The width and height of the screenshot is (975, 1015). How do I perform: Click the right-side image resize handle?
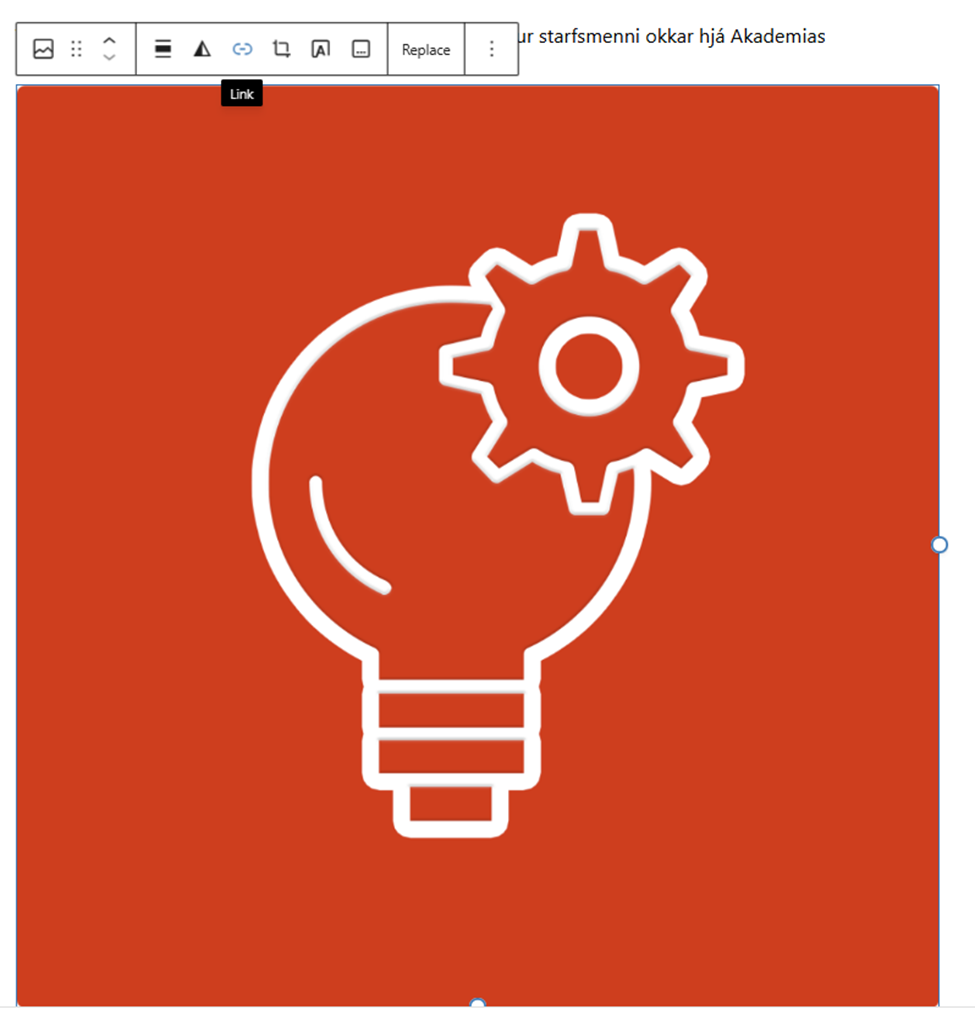(939, 544)
